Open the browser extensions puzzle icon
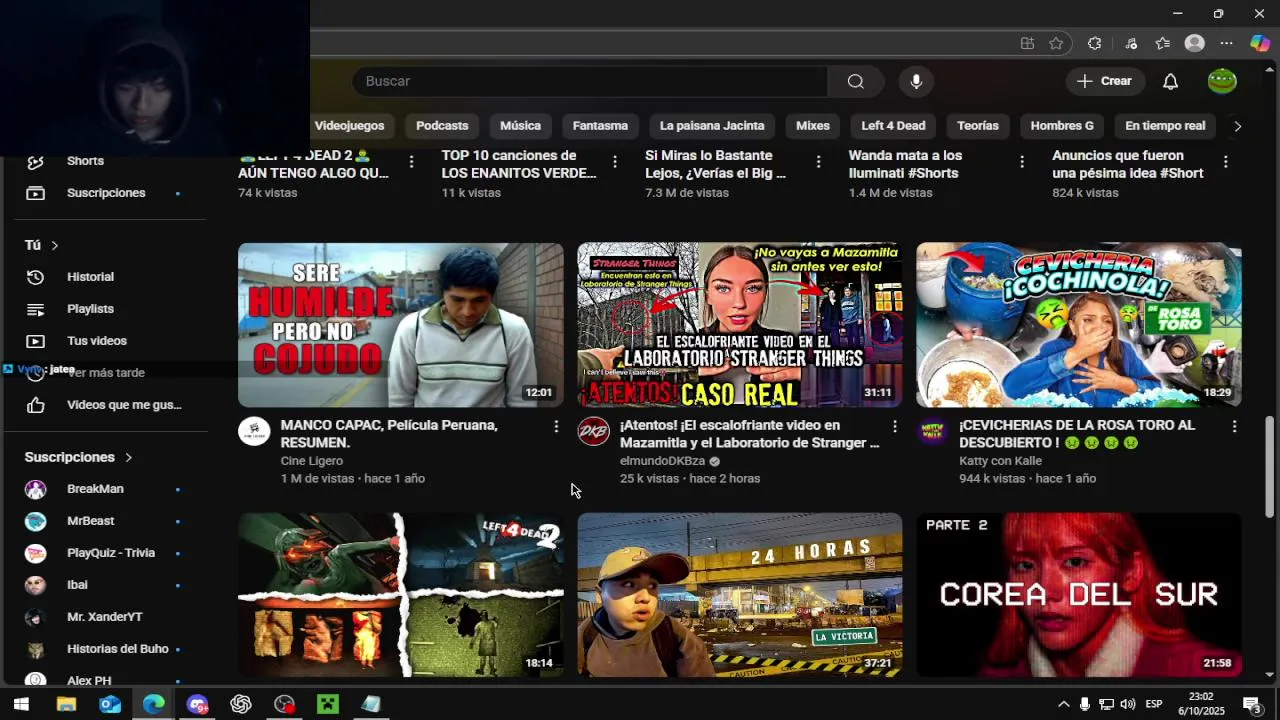This screenshot has height=720, width=1280. pos(1094,43)
